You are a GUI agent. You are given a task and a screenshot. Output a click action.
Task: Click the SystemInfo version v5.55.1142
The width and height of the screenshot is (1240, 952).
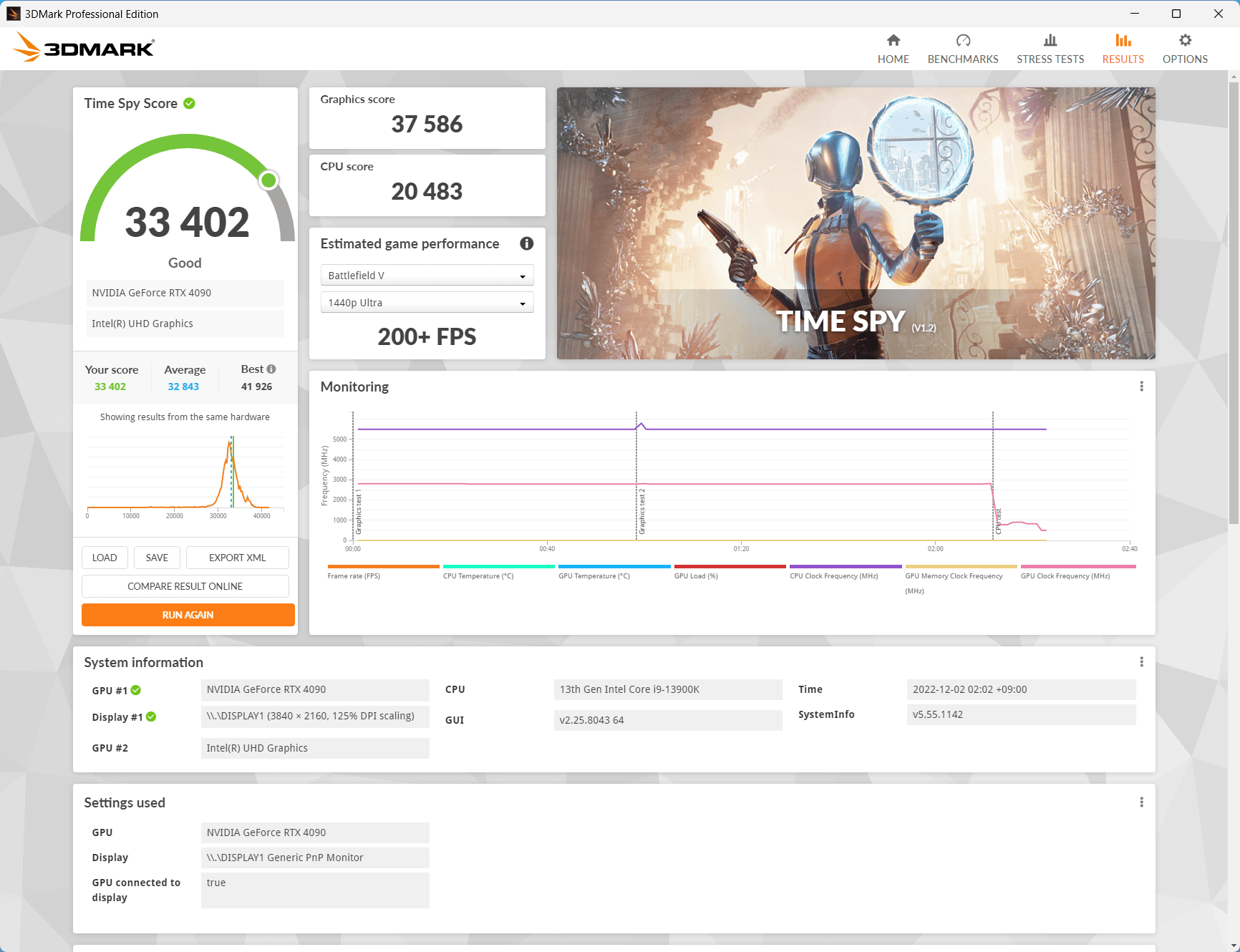1021,714
